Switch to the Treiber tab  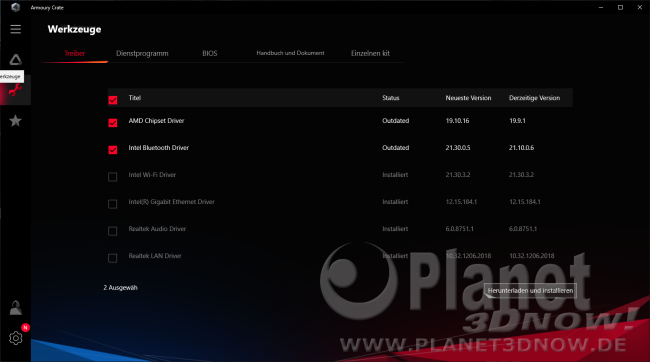click(75, 53)
